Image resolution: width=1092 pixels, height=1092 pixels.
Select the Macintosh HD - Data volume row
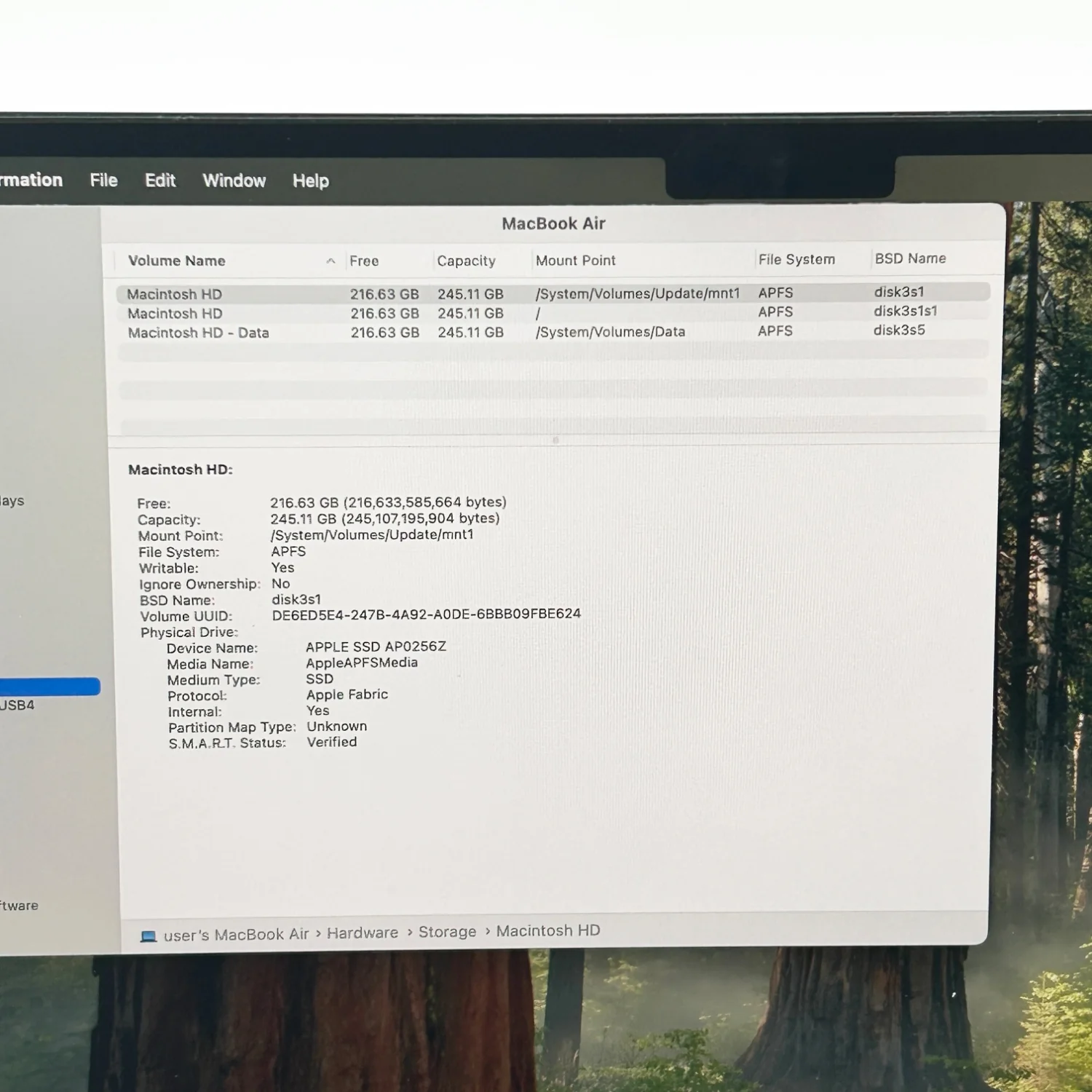tap(553, 332)
